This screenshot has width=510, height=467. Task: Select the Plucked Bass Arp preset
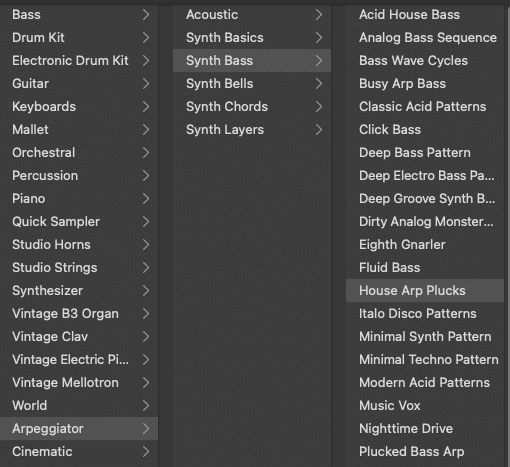tap(425, 452)
